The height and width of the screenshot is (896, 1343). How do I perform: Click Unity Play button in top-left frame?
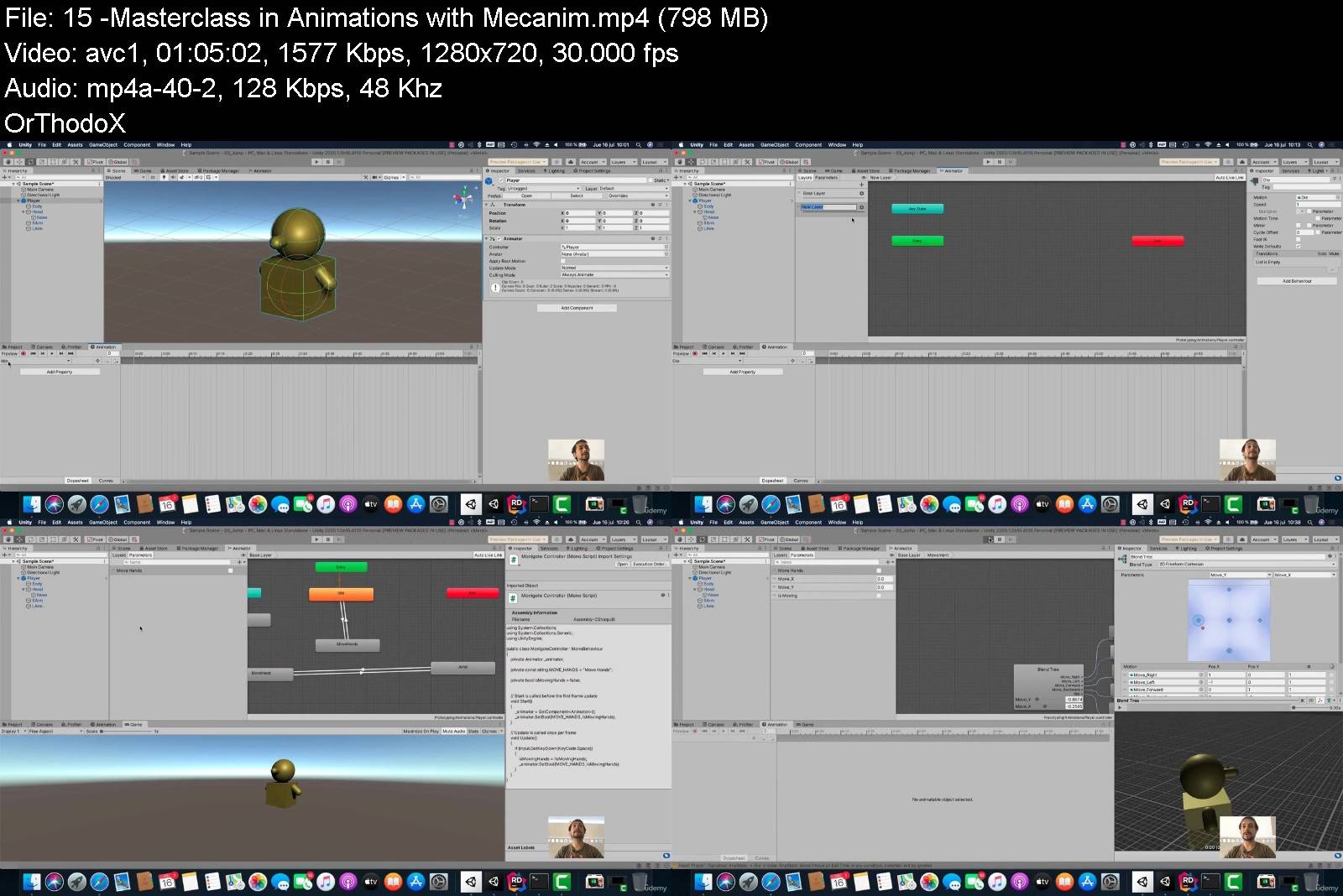coord(316,162)
